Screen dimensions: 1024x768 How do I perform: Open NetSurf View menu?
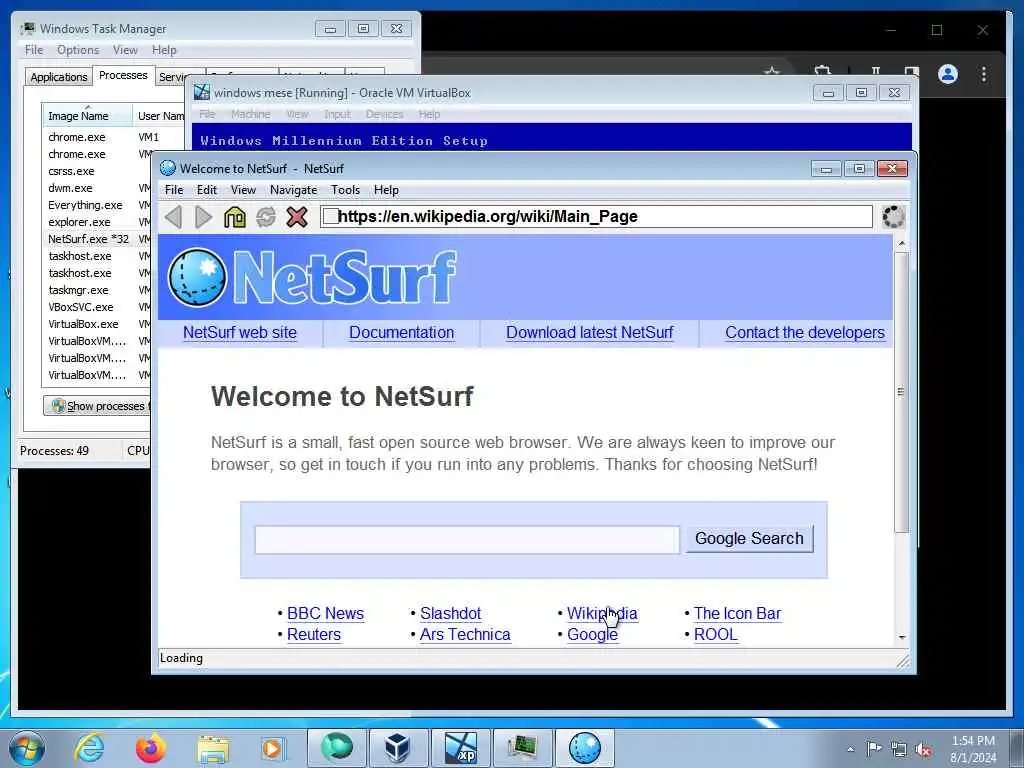coord(243,189)
